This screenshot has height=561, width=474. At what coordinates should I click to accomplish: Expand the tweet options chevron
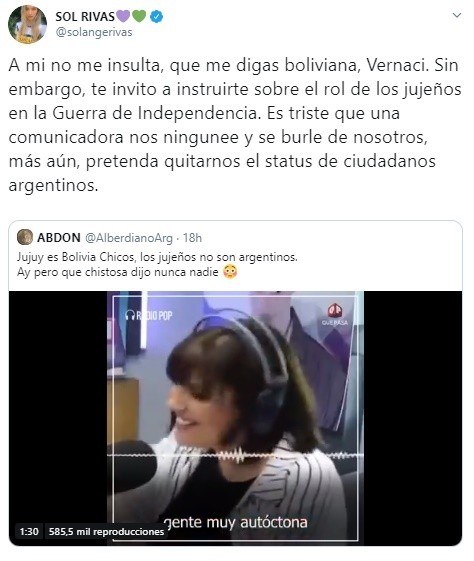(456, 15)
